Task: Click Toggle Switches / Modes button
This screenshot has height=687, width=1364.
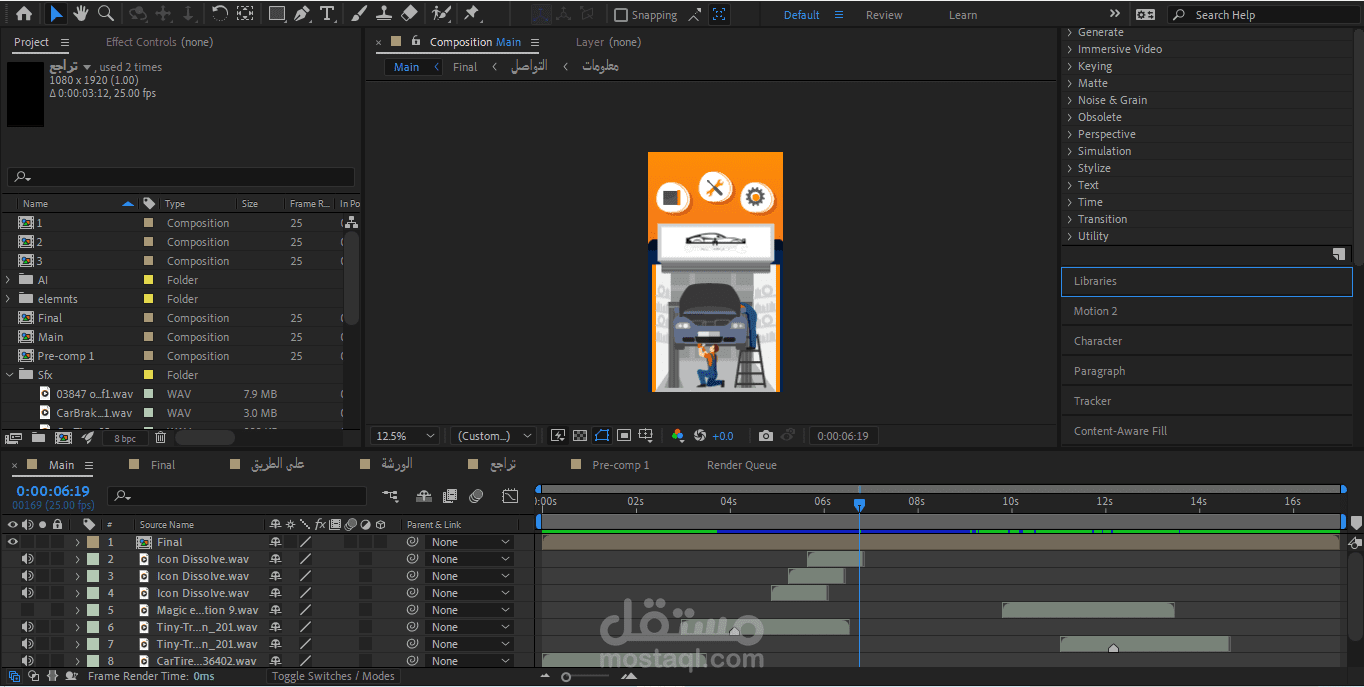Action: pyautogui.click(x=333, y=676)
